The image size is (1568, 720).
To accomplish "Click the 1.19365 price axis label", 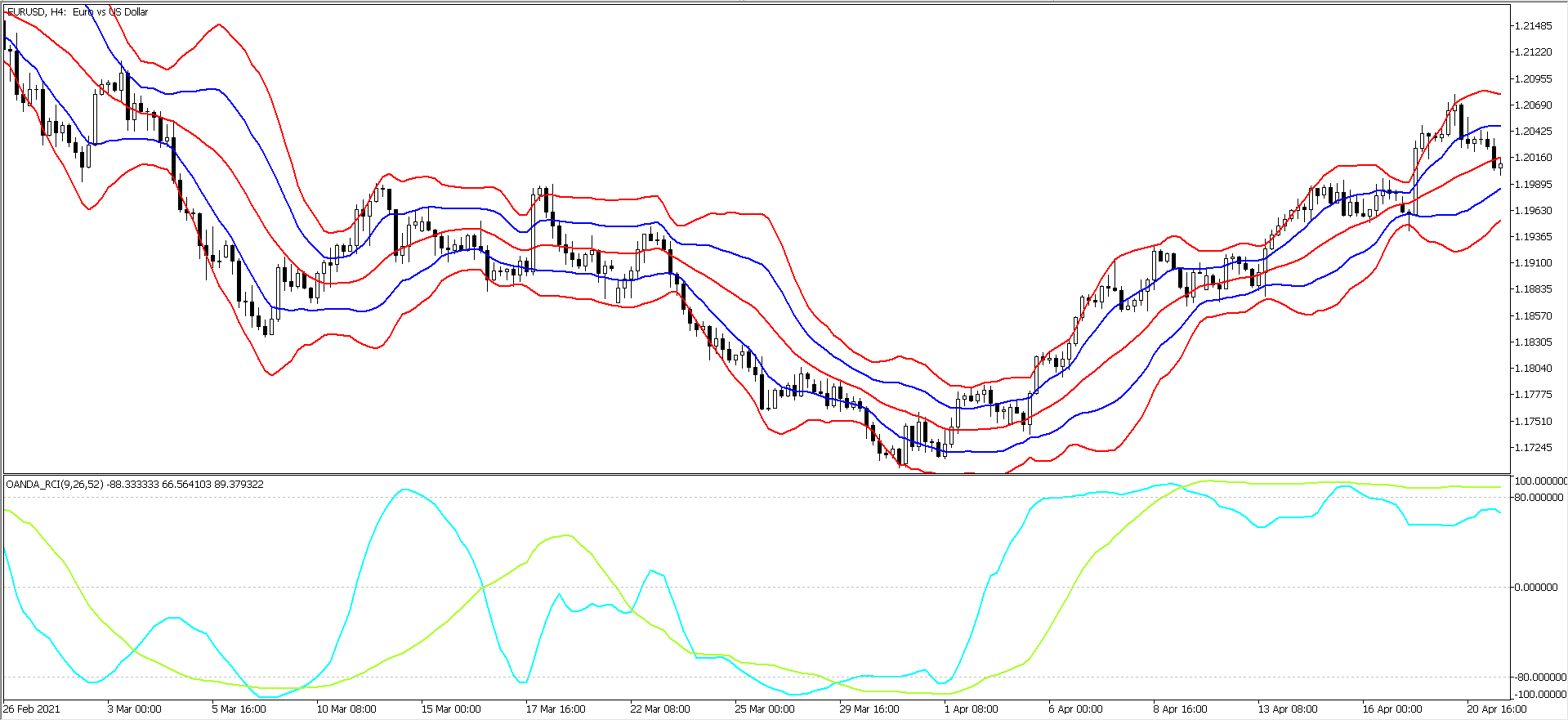I will (x=1533, y=237).
